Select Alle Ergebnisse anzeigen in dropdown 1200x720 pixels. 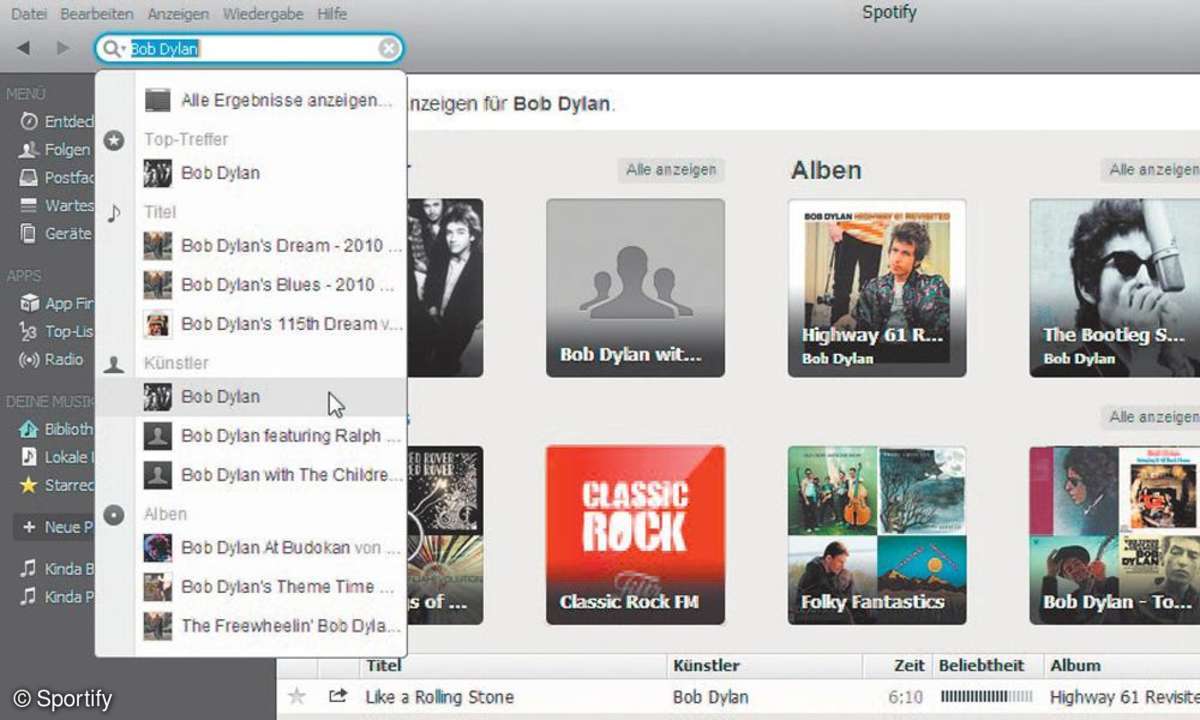271,100
